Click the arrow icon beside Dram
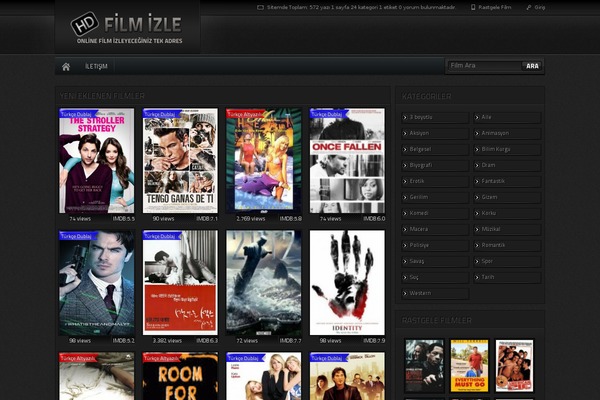Screen dimensions: 600x400 [x=477, y=166]
